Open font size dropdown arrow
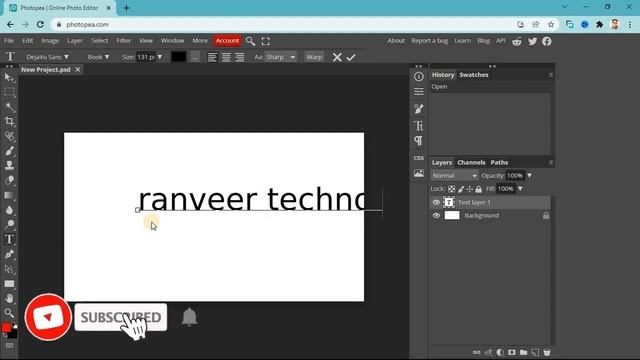This screenshot has width=640, height=360. tap(160, 57)
